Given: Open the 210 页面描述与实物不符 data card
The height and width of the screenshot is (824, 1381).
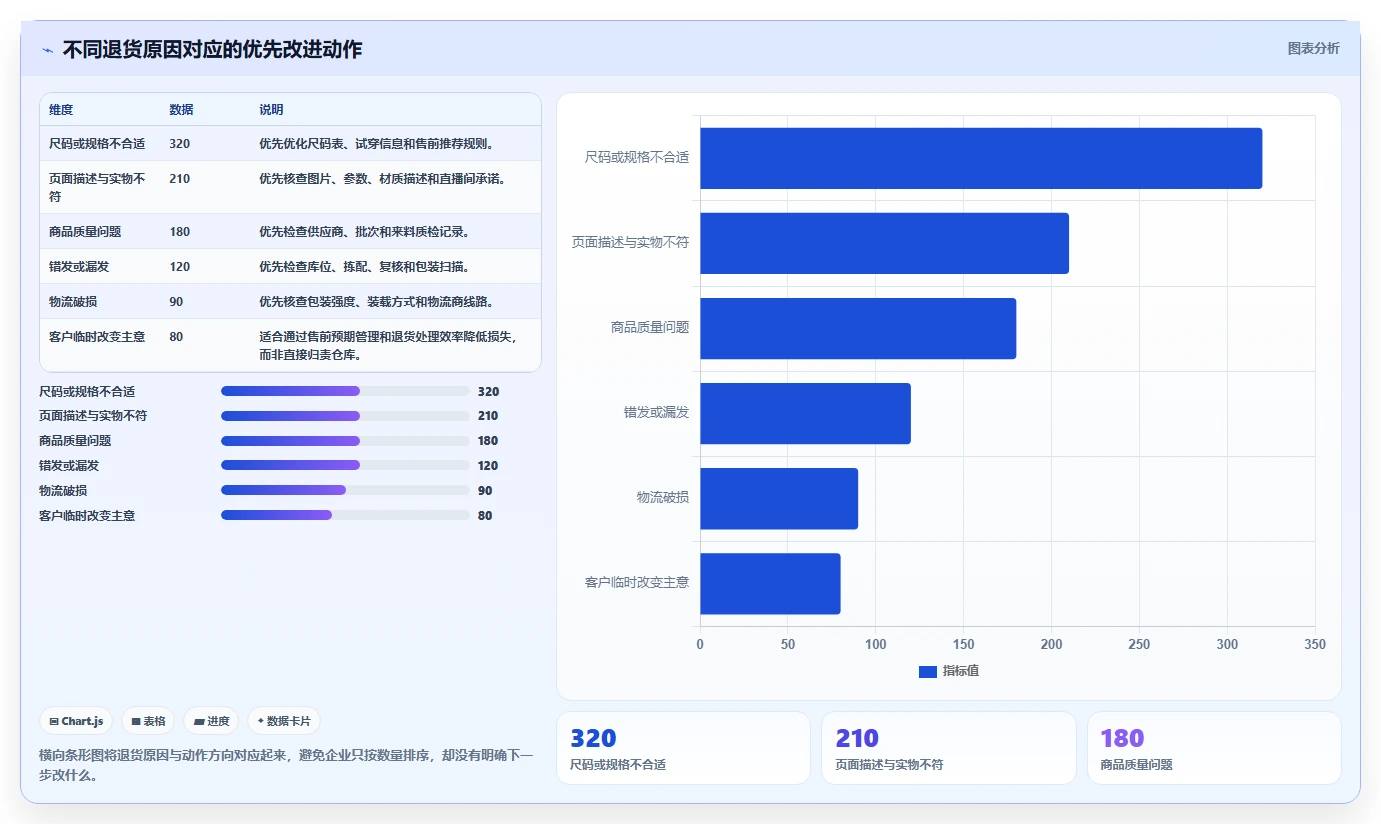Looking at the screenshot, I should click(x=949, y=748).
